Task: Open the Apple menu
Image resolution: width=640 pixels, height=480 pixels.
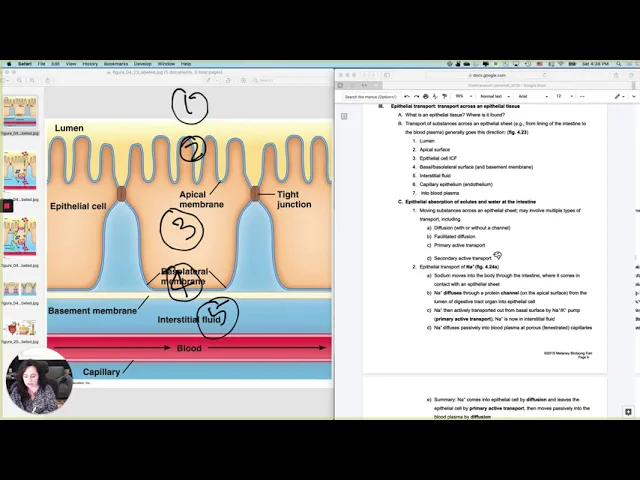Action: 9,64
